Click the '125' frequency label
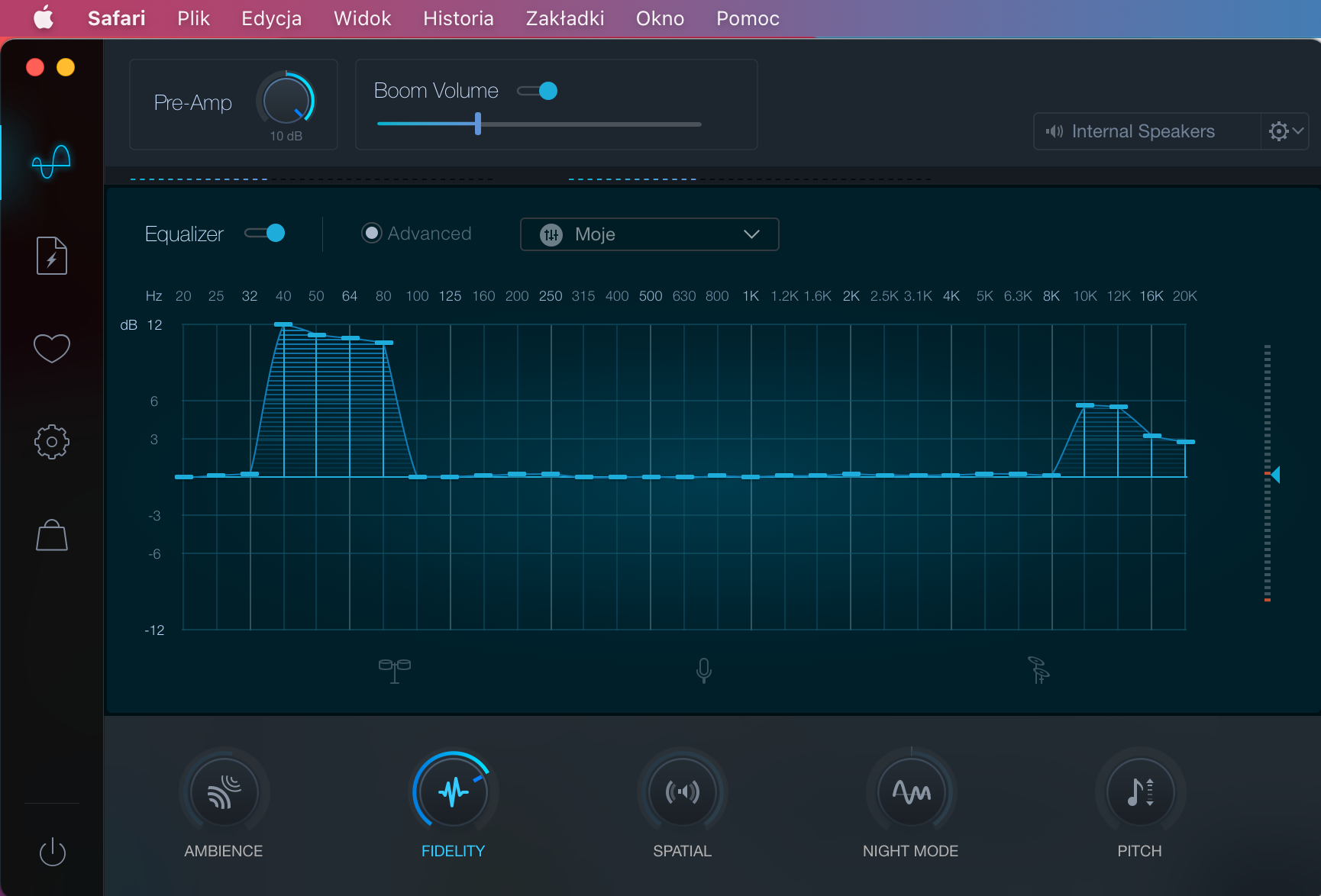This screenshot has height=896, width=1321. tap(450, 296)
